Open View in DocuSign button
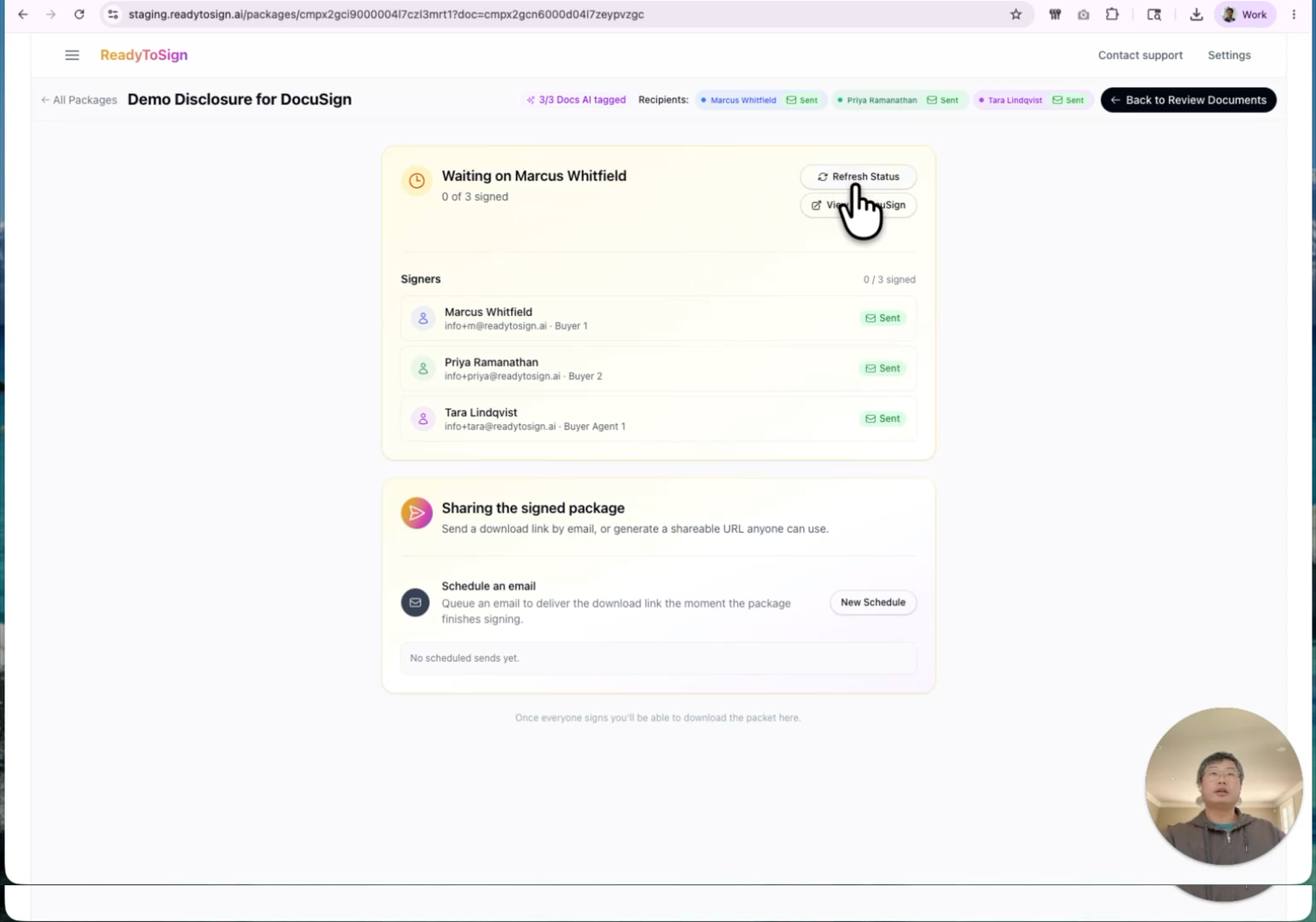This screenshot has height=922, width=1316. coord(858,205)
